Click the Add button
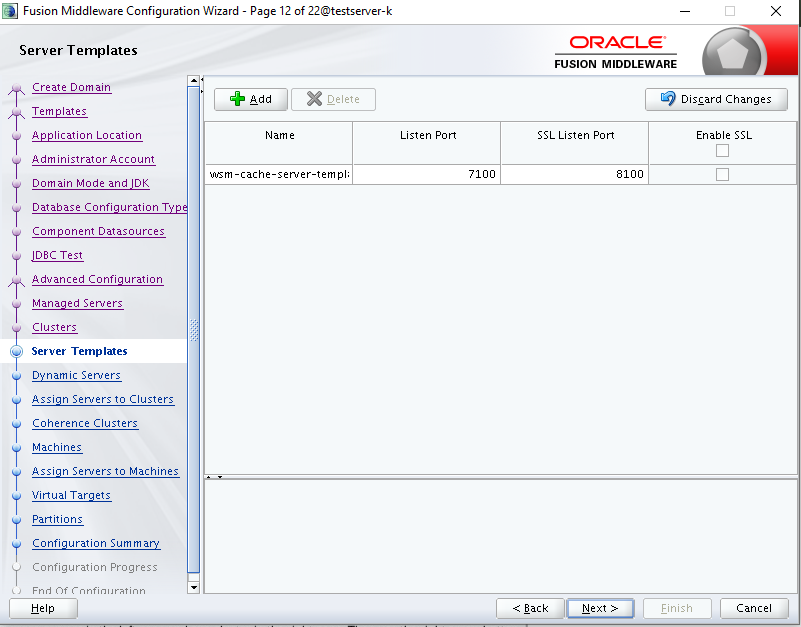 point(251,99)
